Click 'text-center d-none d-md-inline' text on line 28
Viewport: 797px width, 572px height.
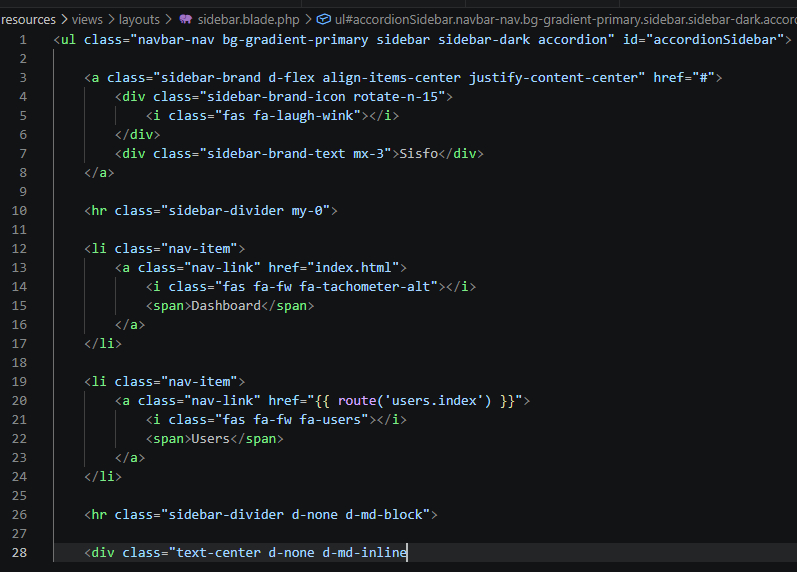click(x=292, y=553)
